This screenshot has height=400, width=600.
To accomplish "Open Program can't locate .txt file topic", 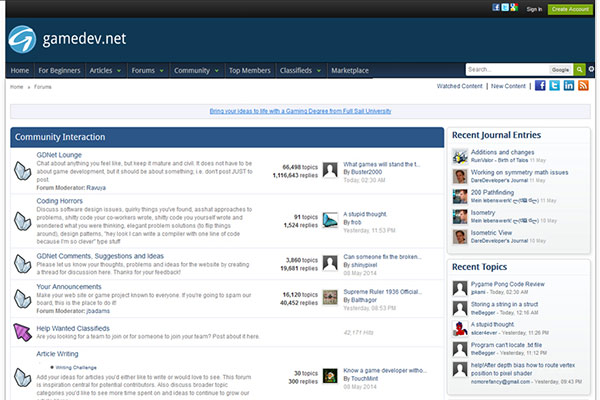I will [506, 345].
